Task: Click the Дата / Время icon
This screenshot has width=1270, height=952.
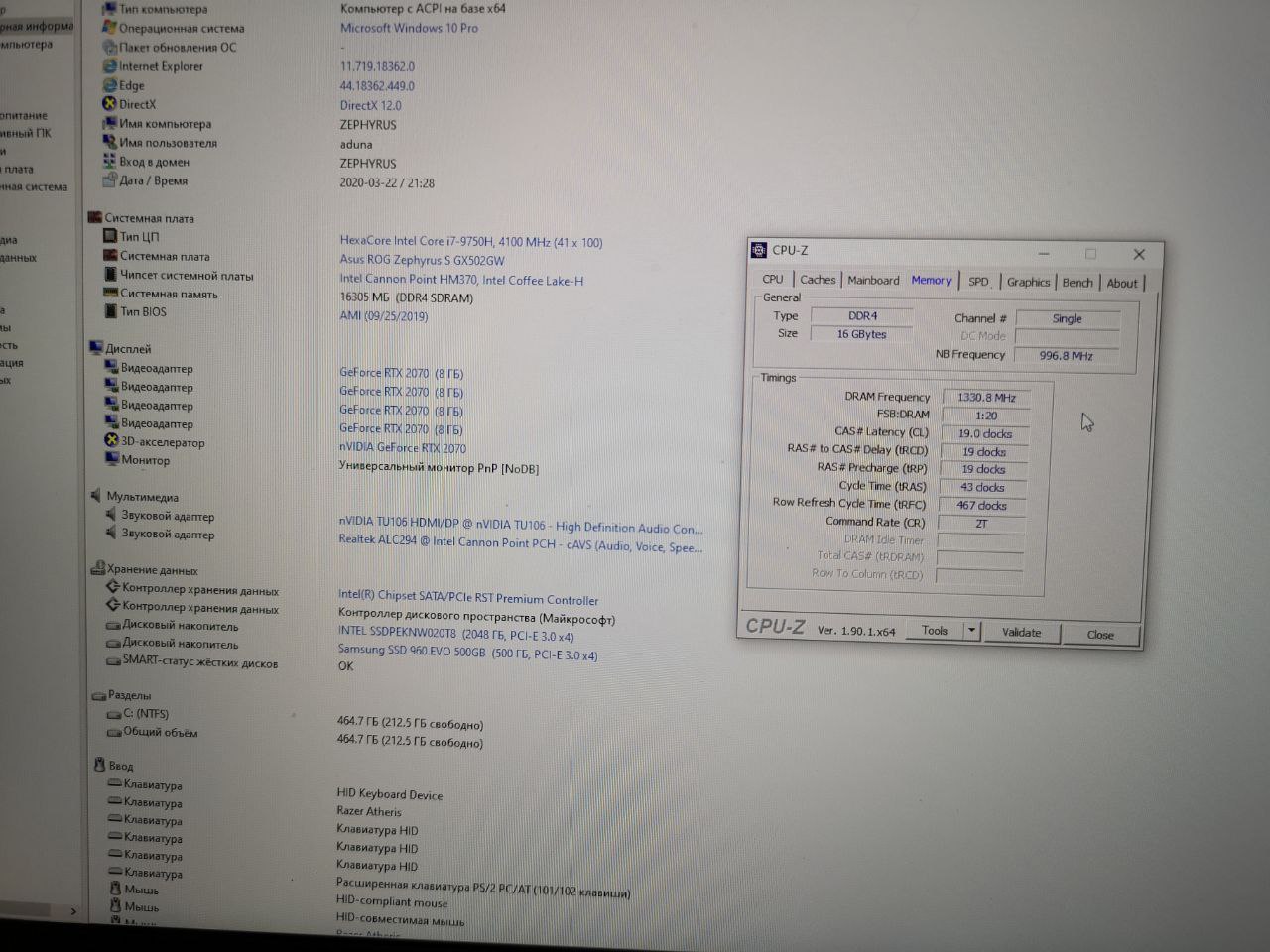Action: point(110,179)
